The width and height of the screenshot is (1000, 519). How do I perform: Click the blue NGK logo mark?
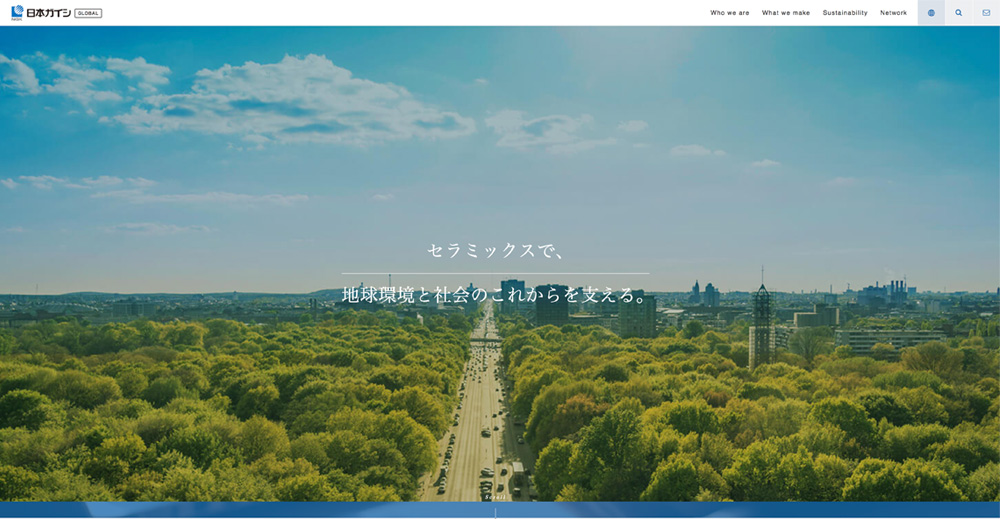(x=17, y=12)
